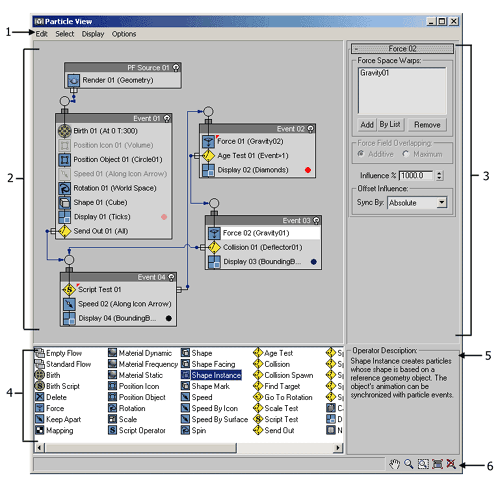Toggle the Event 01 lightbulb on/off
Screen dimensions: 500x480
[x=167, y=118]
